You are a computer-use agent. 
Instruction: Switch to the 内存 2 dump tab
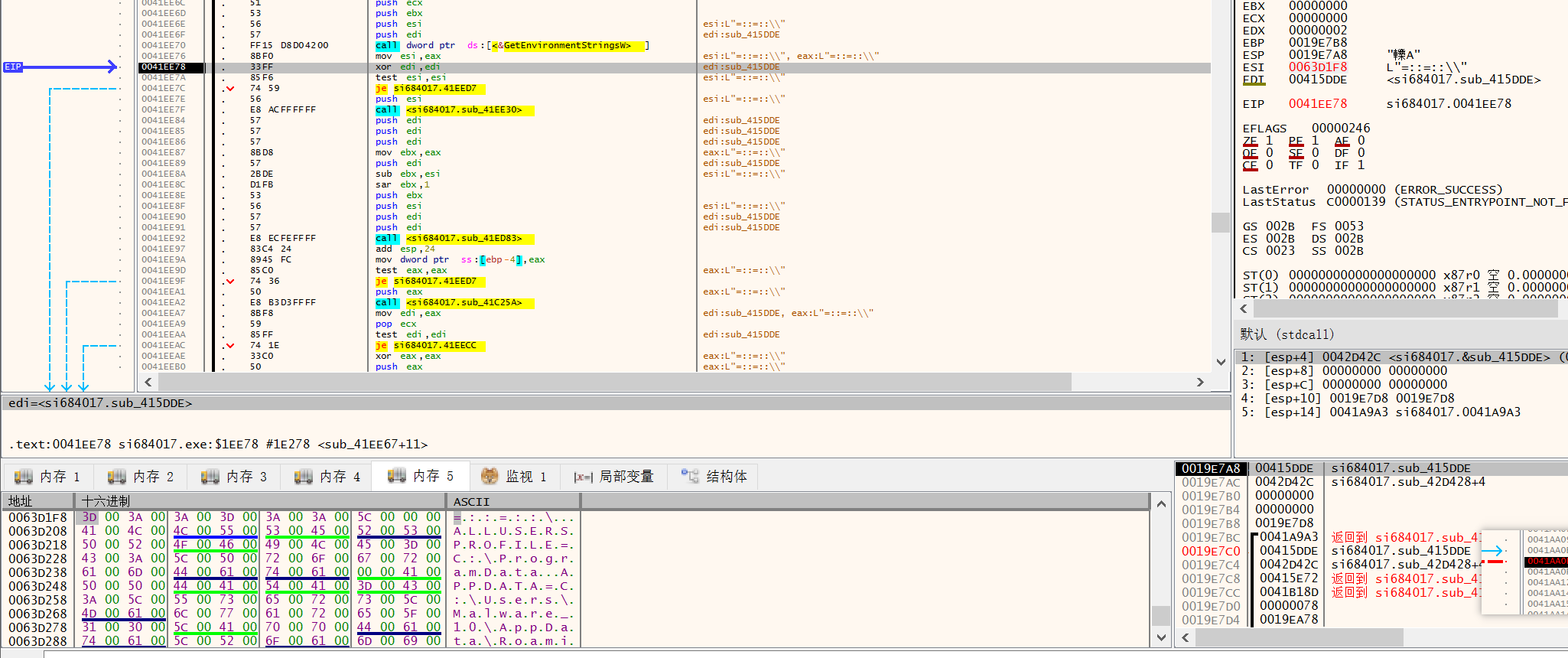pyautogui.click(x=141, y=477)
